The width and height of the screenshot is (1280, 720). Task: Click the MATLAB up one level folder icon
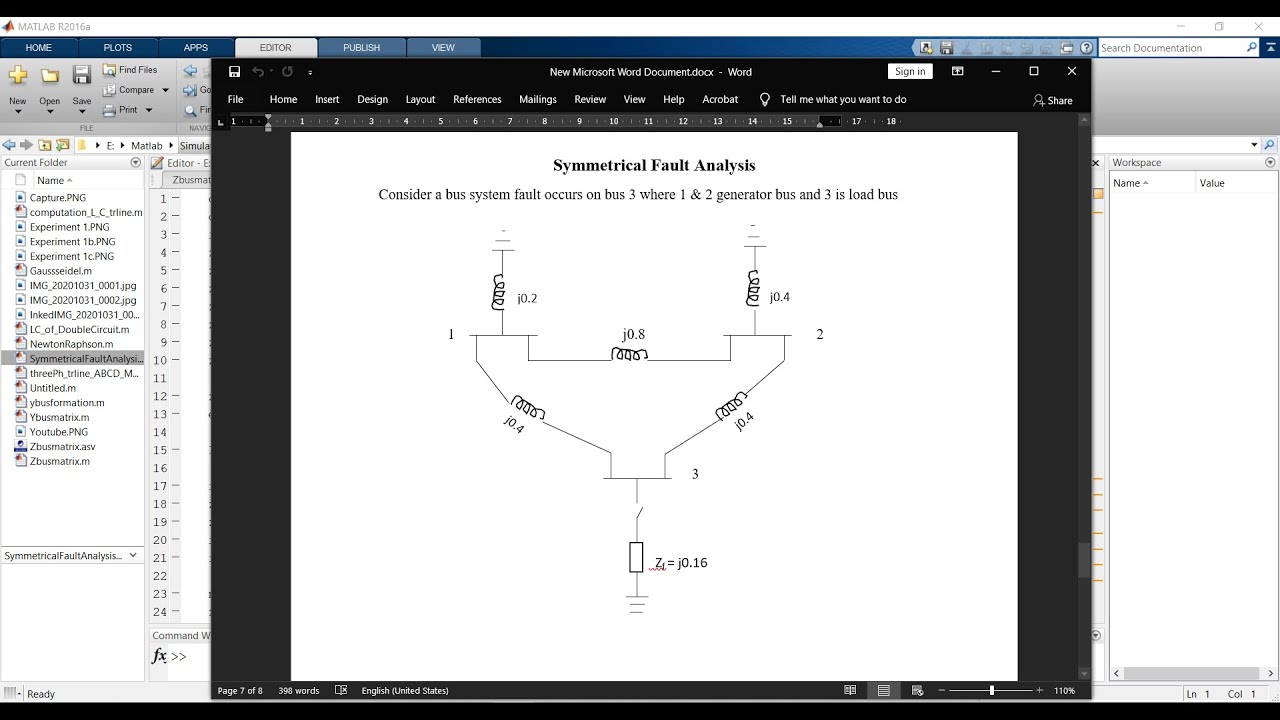(x=45, y=145)
